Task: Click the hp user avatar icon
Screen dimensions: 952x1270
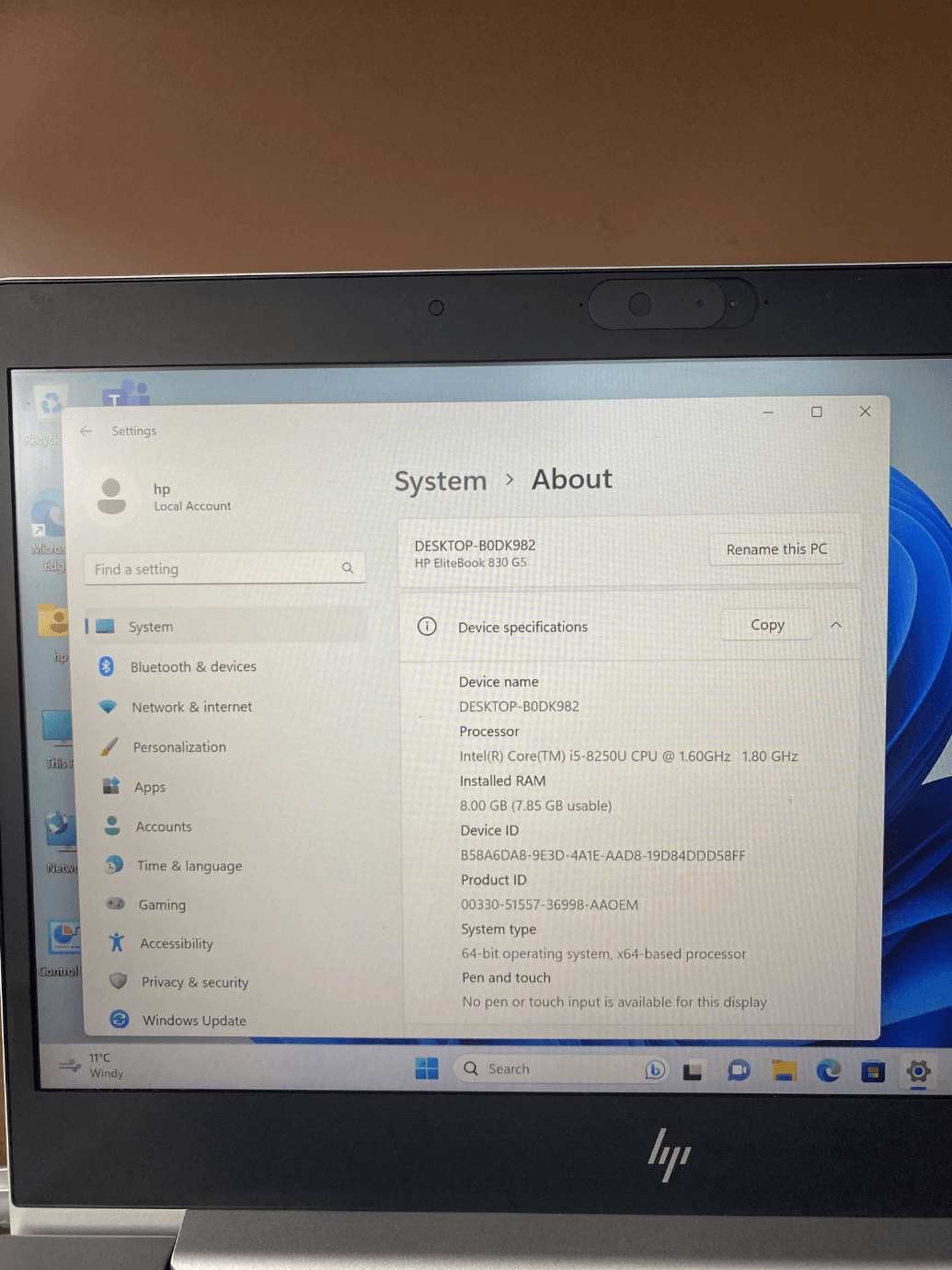Action: click(111, 497)
